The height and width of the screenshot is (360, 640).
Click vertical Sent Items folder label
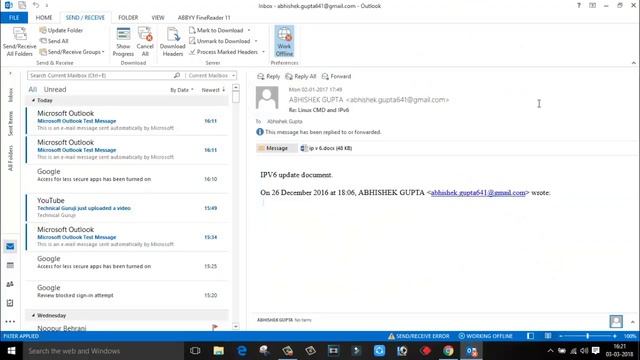(11, 123)
